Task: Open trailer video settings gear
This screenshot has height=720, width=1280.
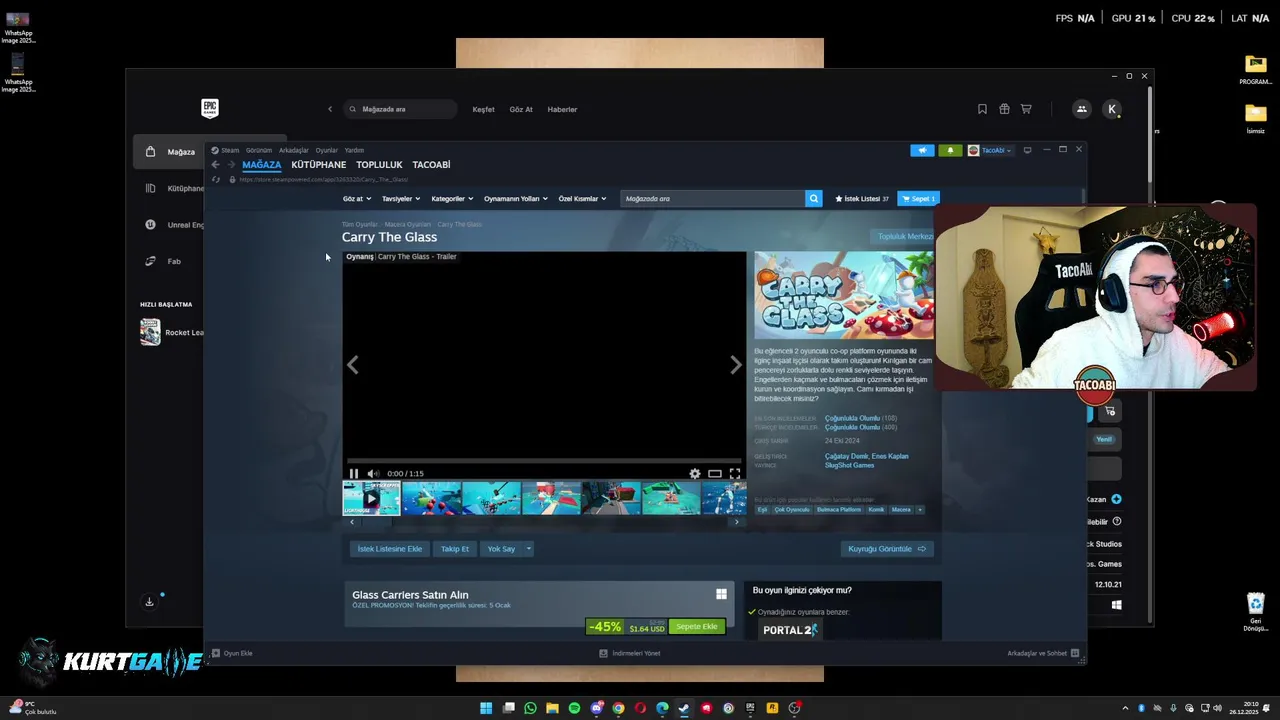Action: click(x=695, y=474)
